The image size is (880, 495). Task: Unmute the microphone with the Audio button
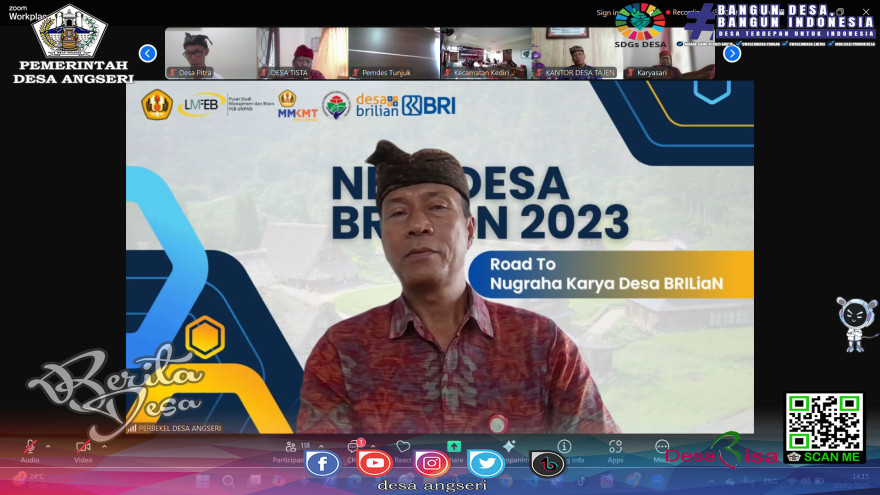pyautogui.click(x=30, y=451)
